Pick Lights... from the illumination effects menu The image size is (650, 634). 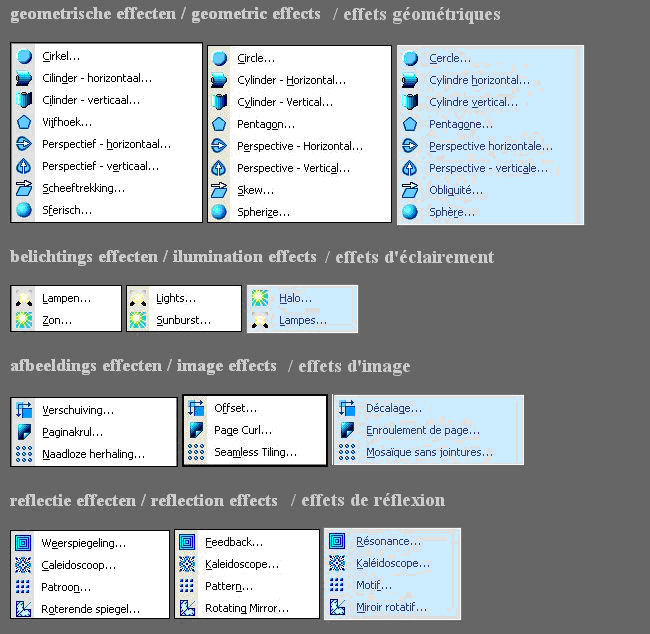coord(176,298)
